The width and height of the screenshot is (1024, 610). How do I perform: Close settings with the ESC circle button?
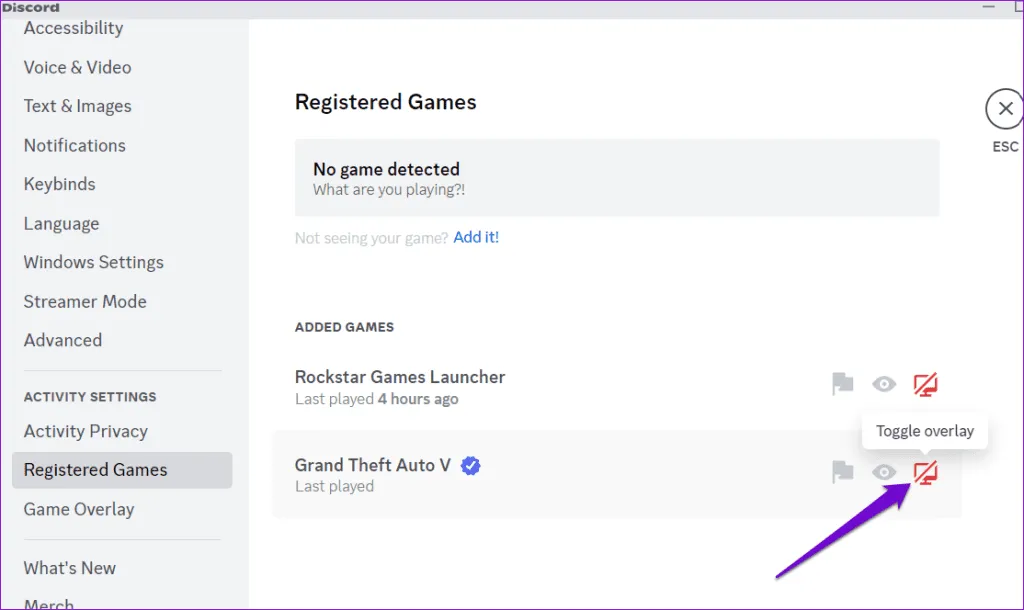point(1004,109)
